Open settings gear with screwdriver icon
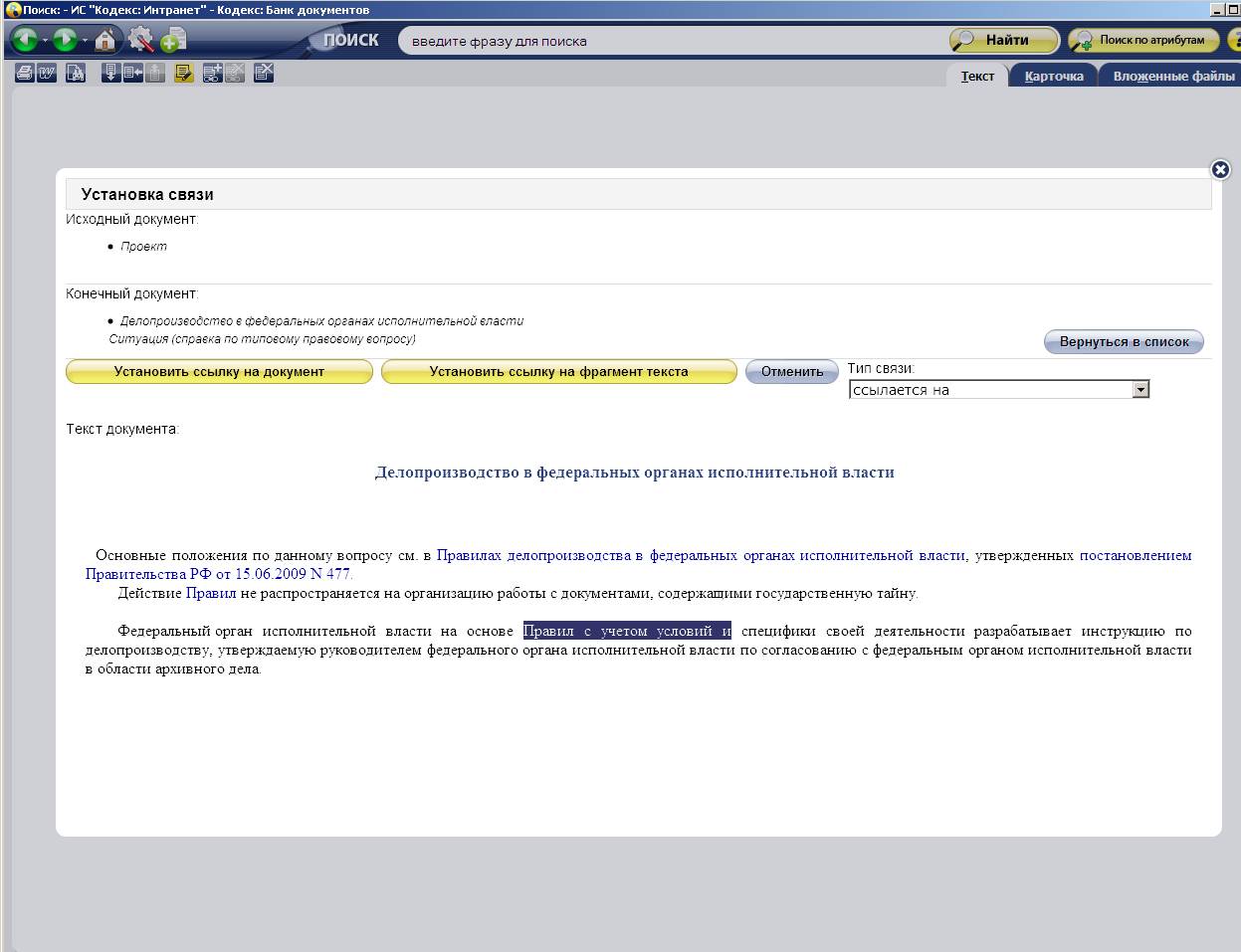This screenshot has height=952, width=1241. [x=140, y=40]
